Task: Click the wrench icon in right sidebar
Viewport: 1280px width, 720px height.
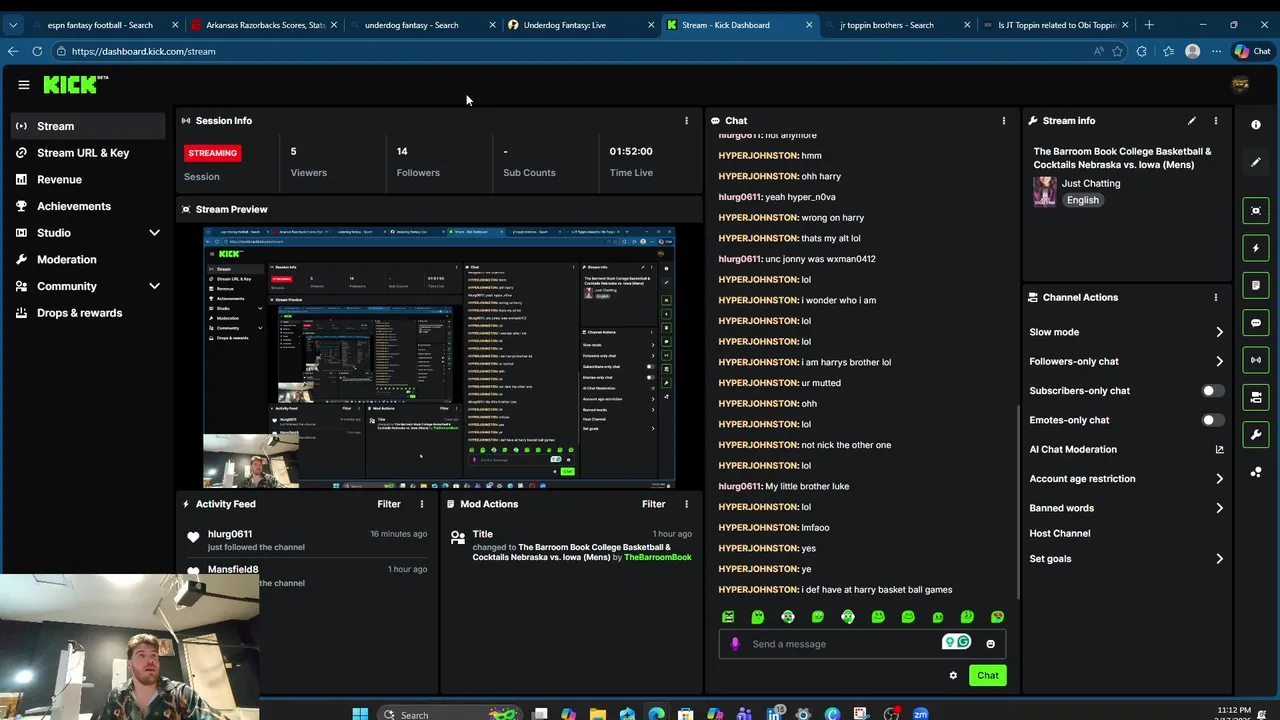Action: tap(1256, 435)
